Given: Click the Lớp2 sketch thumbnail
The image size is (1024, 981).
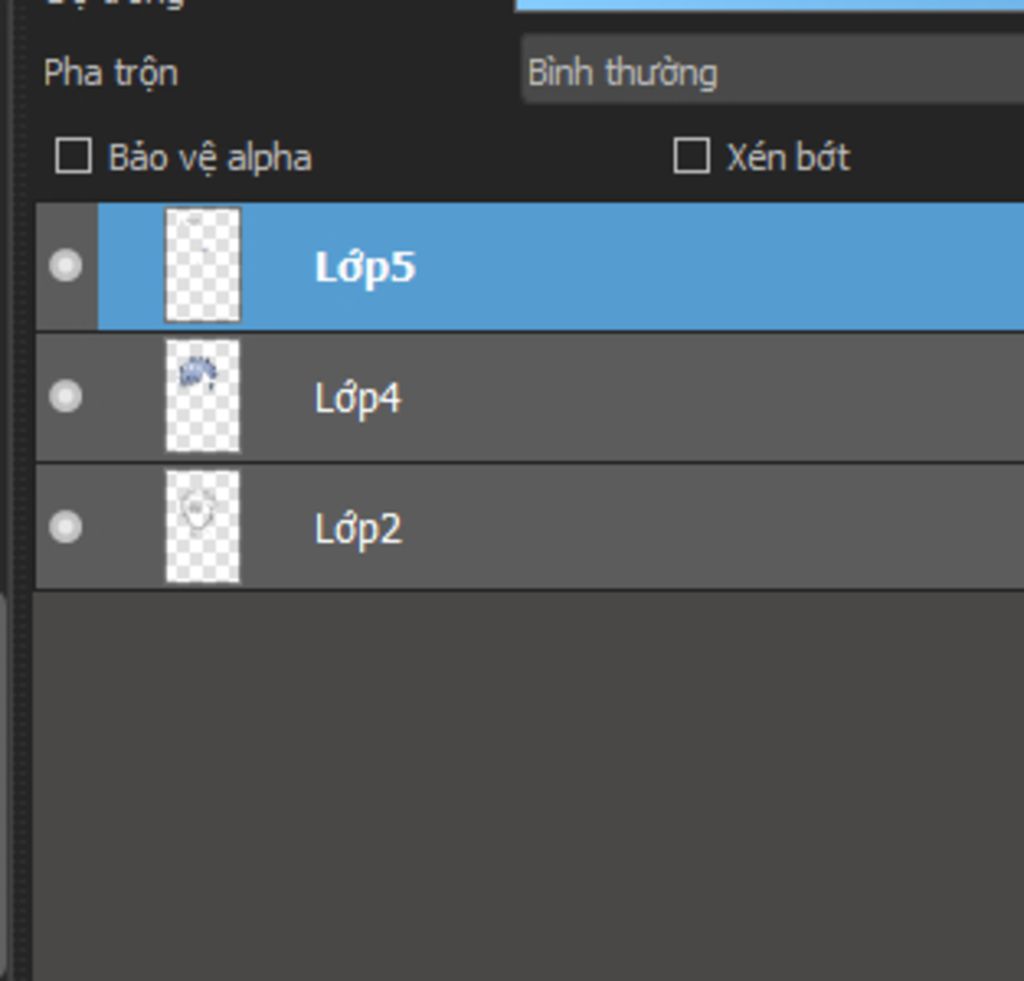Looking at the screenshot, I should pos(203,527).
